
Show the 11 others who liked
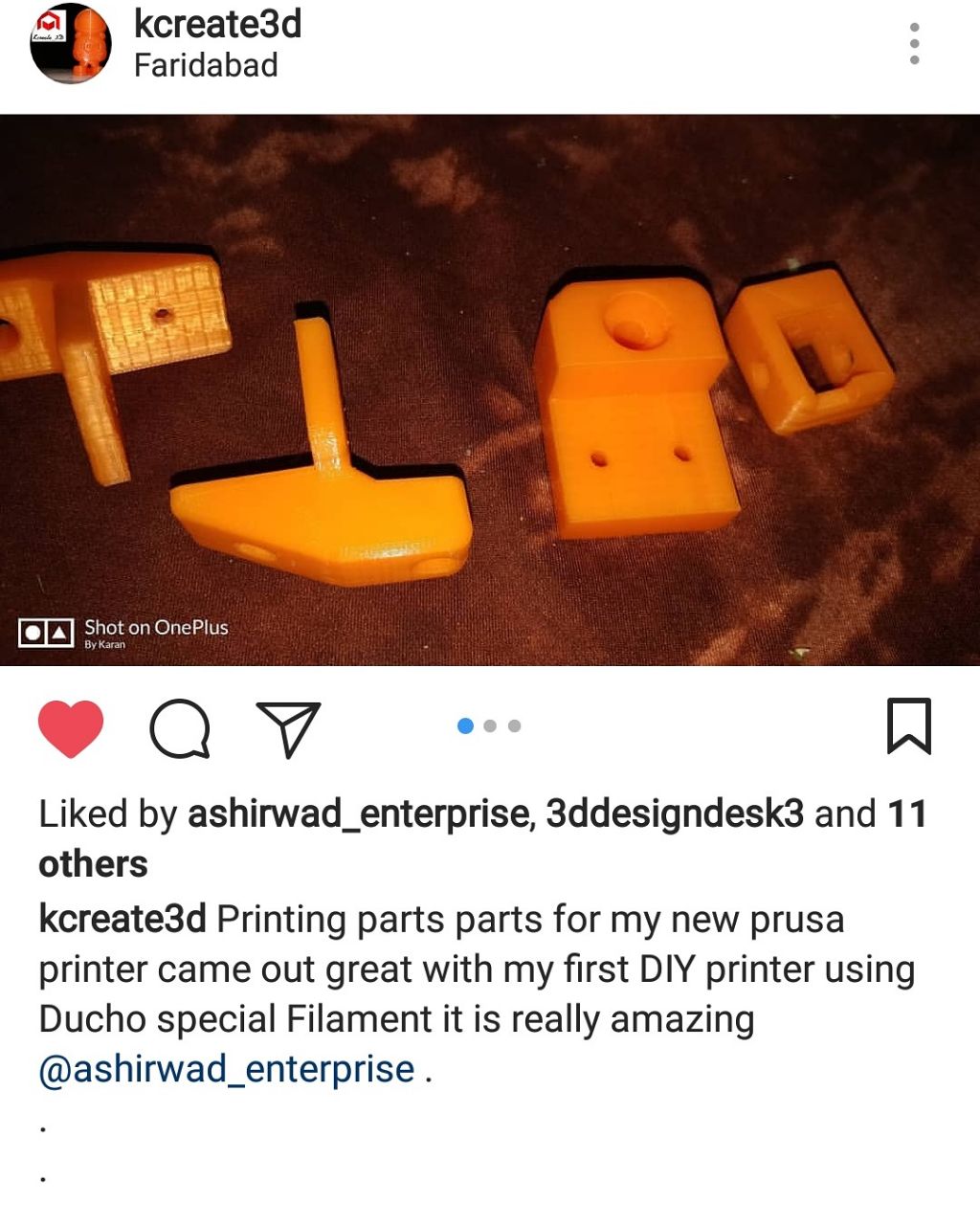pos(482,839)
